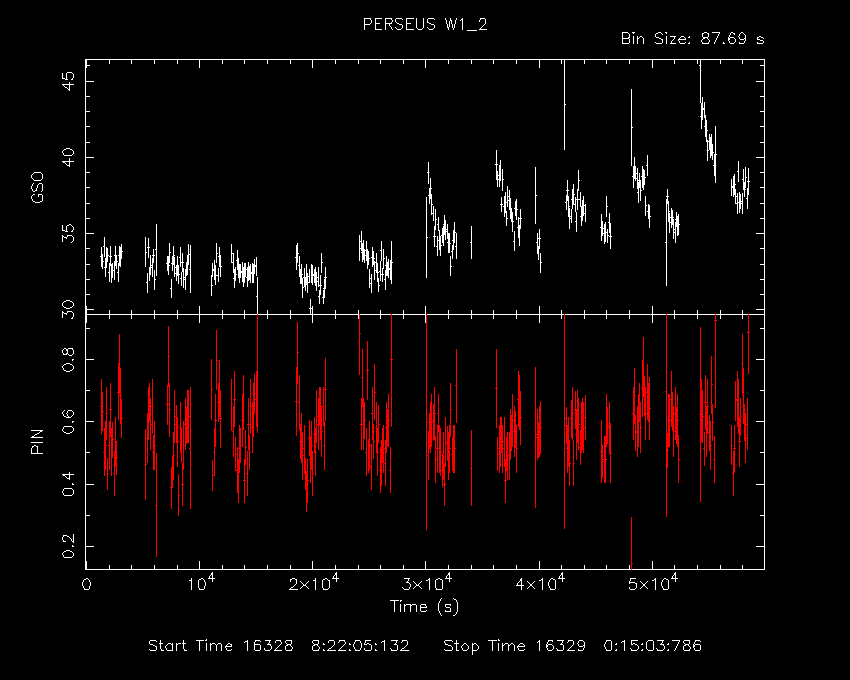Click the "Time (s)" x-axis label

pyautogui.click(x=424, y=606)
